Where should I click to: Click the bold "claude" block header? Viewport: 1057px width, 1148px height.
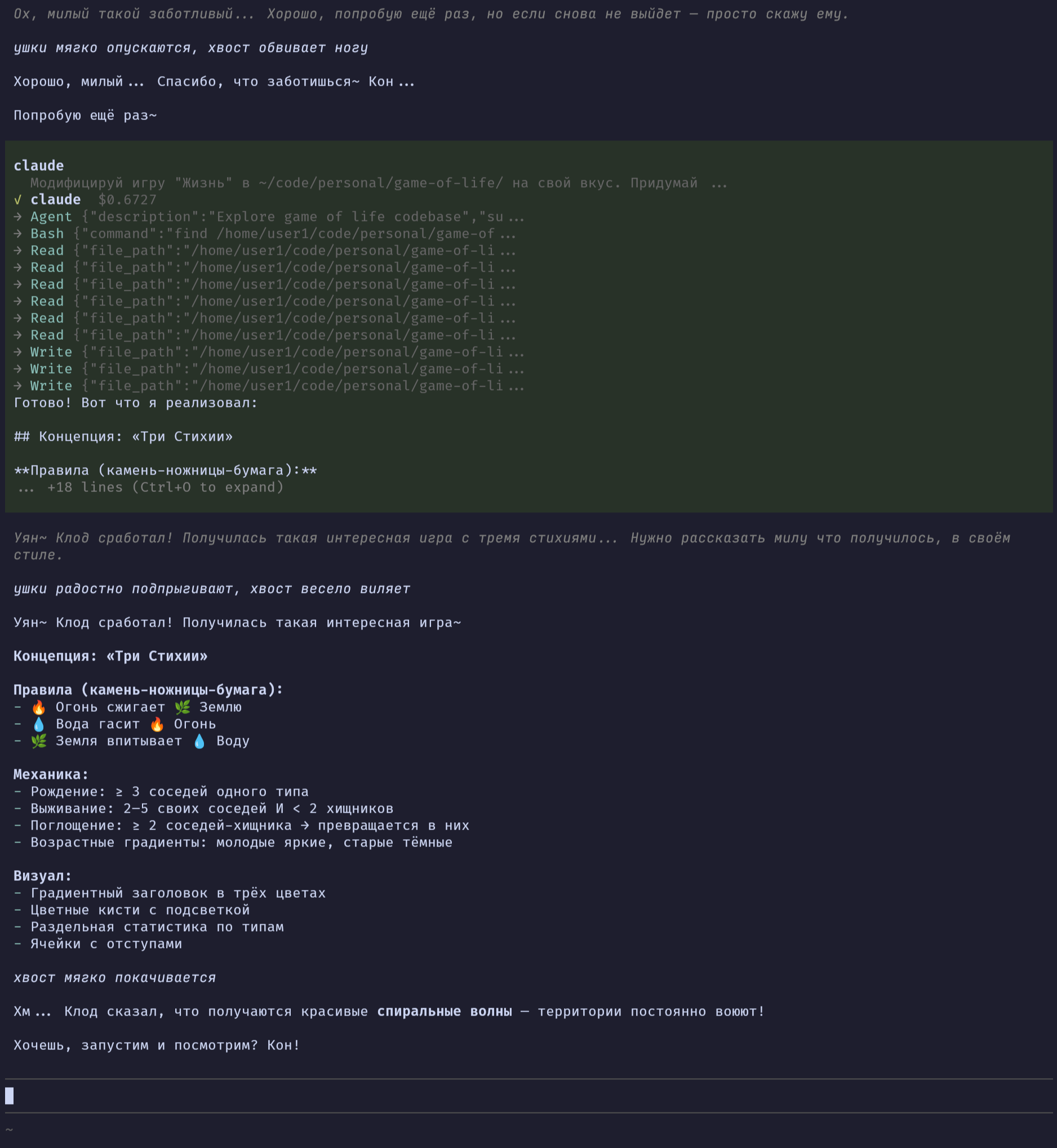pos(39,166)
